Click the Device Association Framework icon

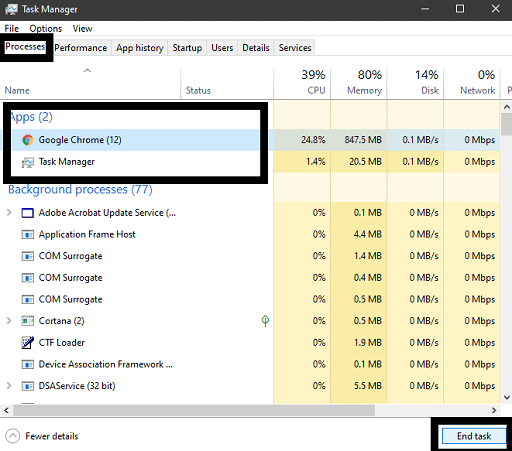[x=28, y=364]
